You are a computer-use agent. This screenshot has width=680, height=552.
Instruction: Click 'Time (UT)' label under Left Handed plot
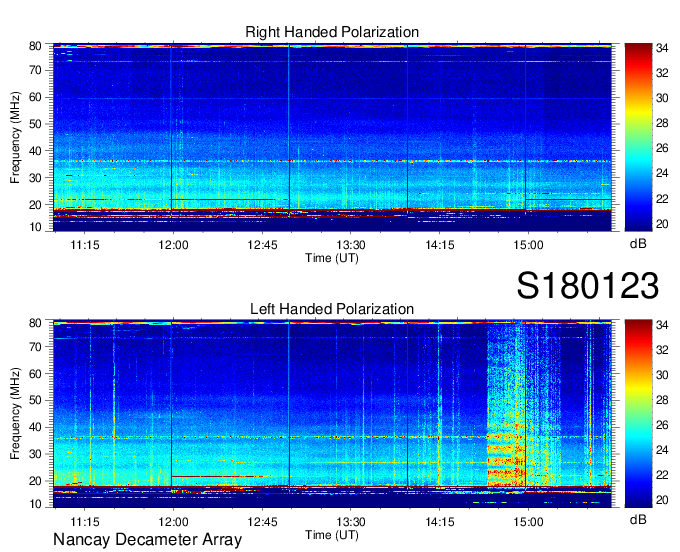click(332, 535)
